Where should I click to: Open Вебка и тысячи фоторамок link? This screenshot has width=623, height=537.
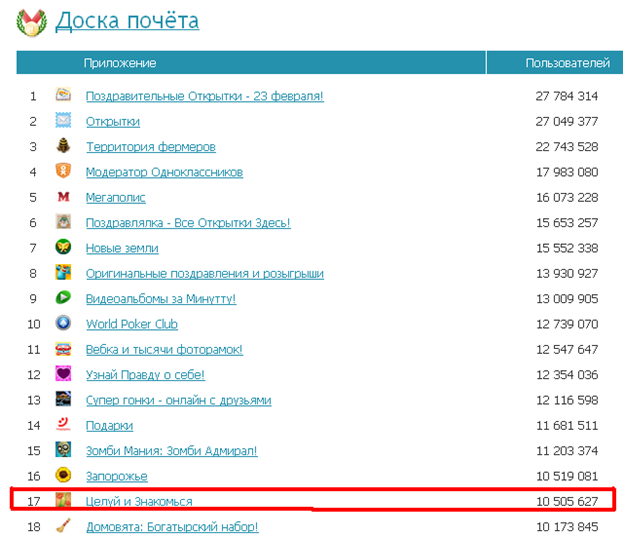coord(164,350)
